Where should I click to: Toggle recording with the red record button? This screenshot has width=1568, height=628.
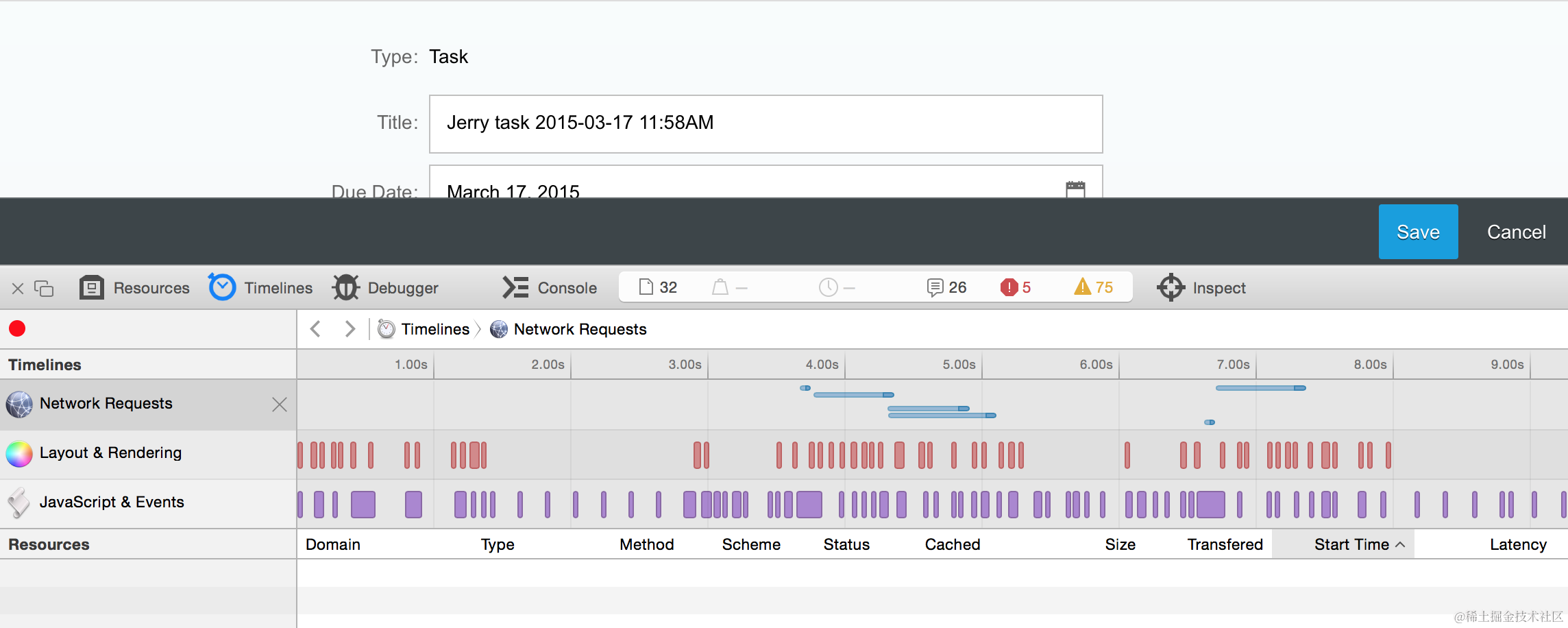tap(16, 328)
